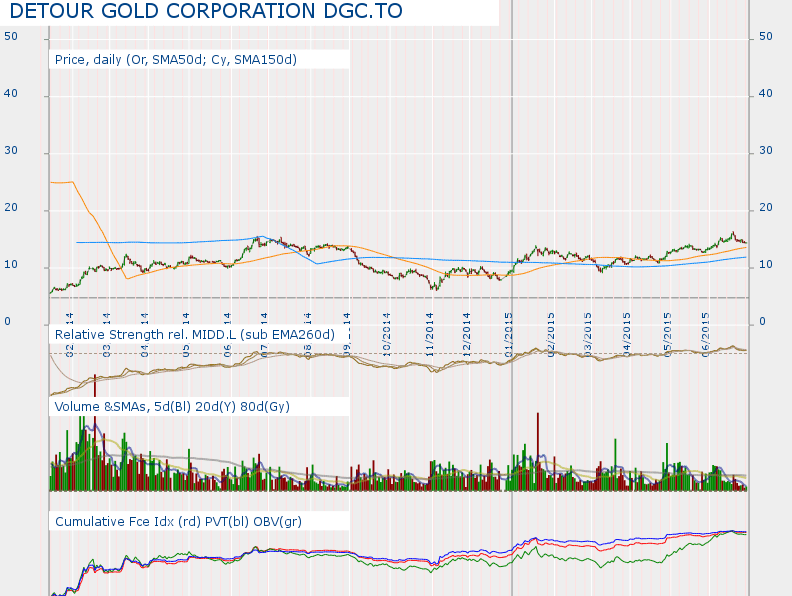Click the 05/2015 date label
Screen dimensions: 792x596
click(667, 335)
